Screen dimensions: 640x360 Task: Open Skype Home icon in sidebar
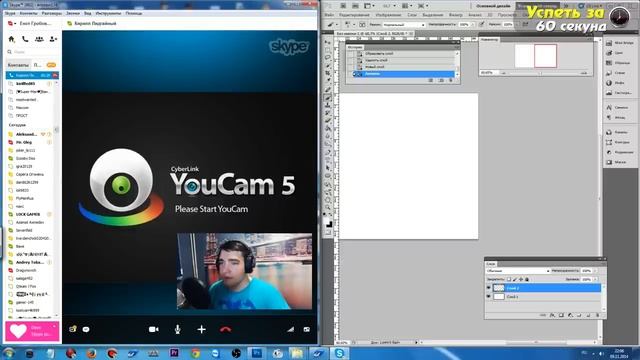click(11, 39)
